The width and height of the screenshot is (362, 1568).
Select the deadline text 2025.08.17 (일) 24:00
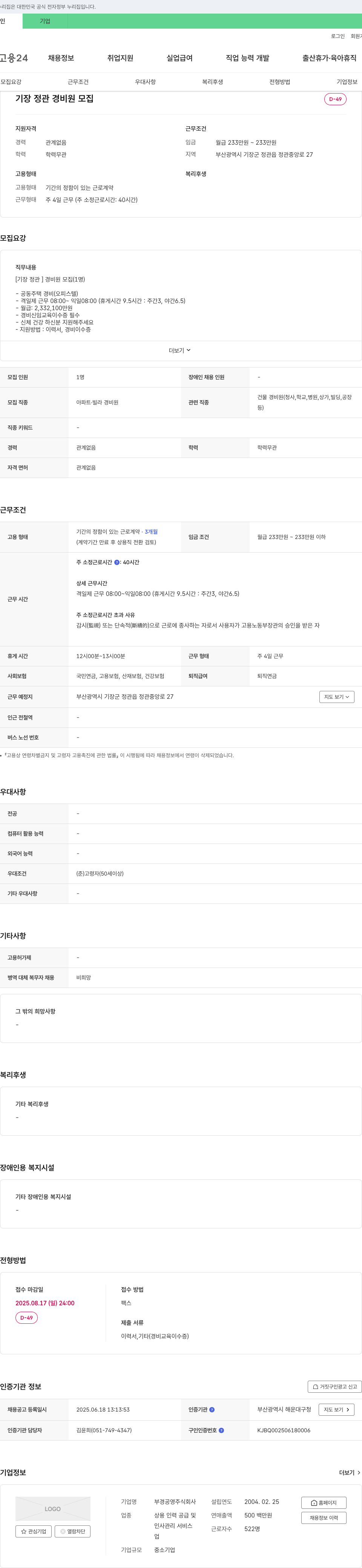tap(45, 1303)
